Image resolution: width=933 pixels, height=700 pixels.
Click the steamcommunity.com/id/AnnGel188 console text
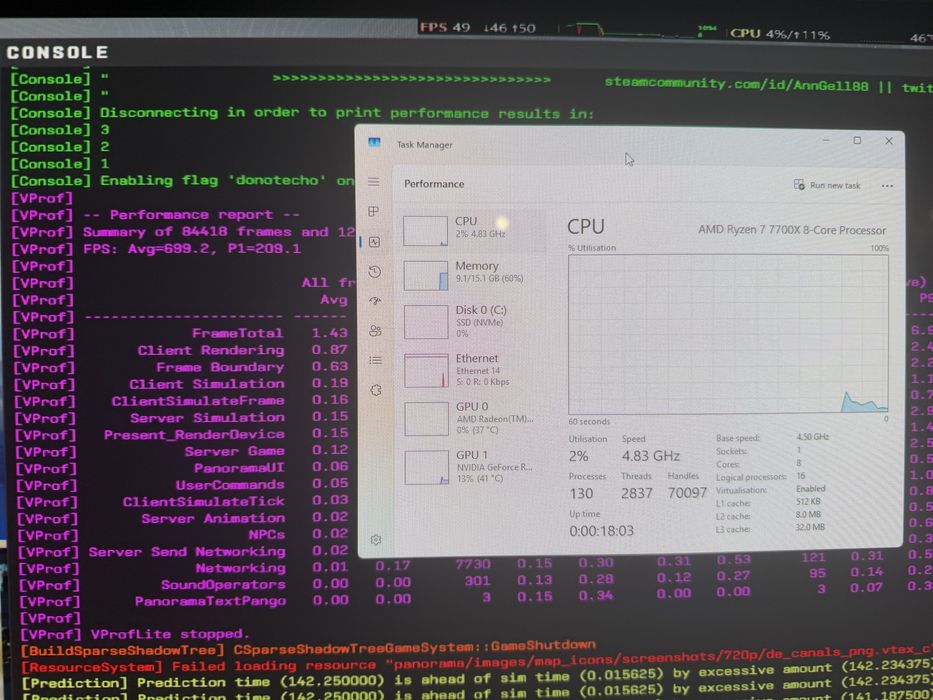click(x=736, y=84)
